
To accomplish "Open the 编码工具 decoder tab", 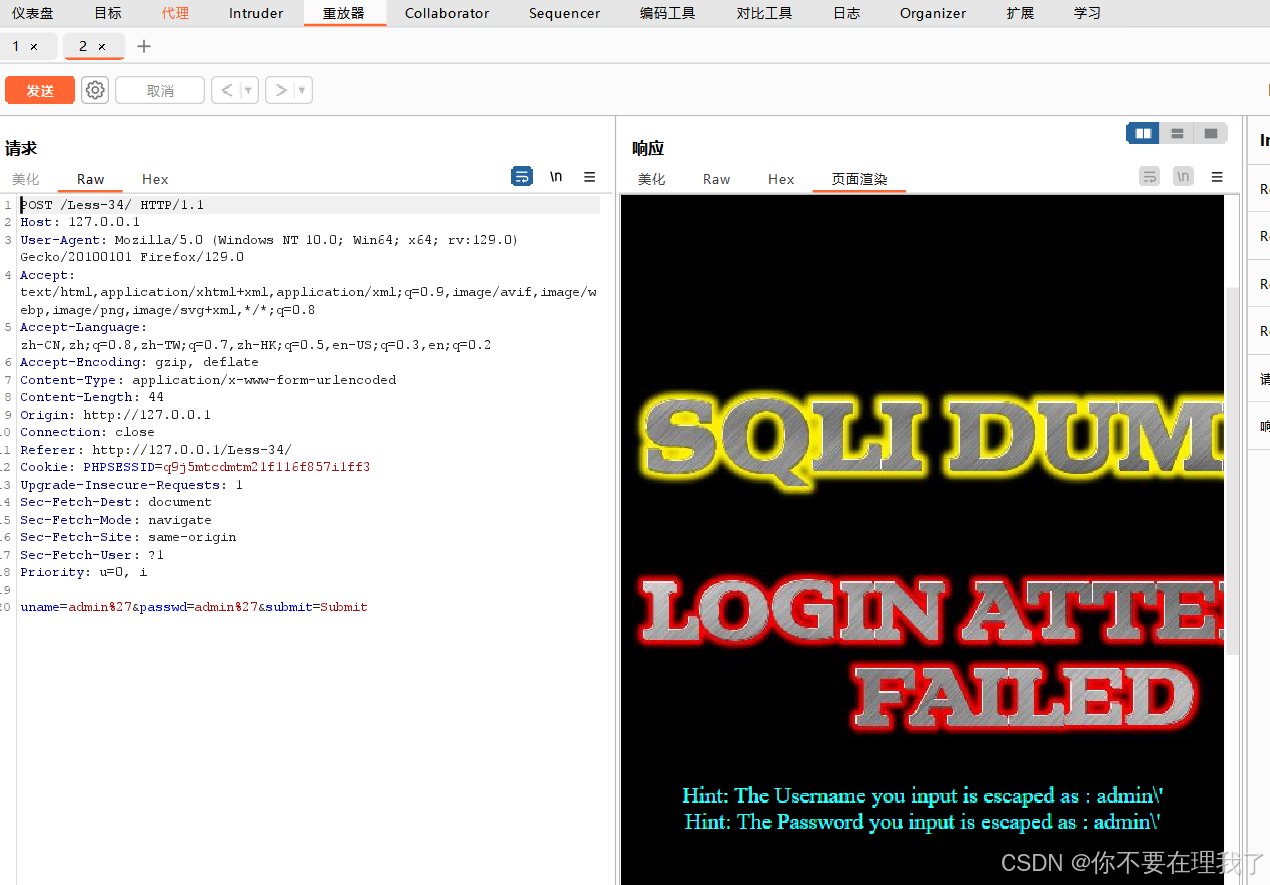I will (668, 13).
